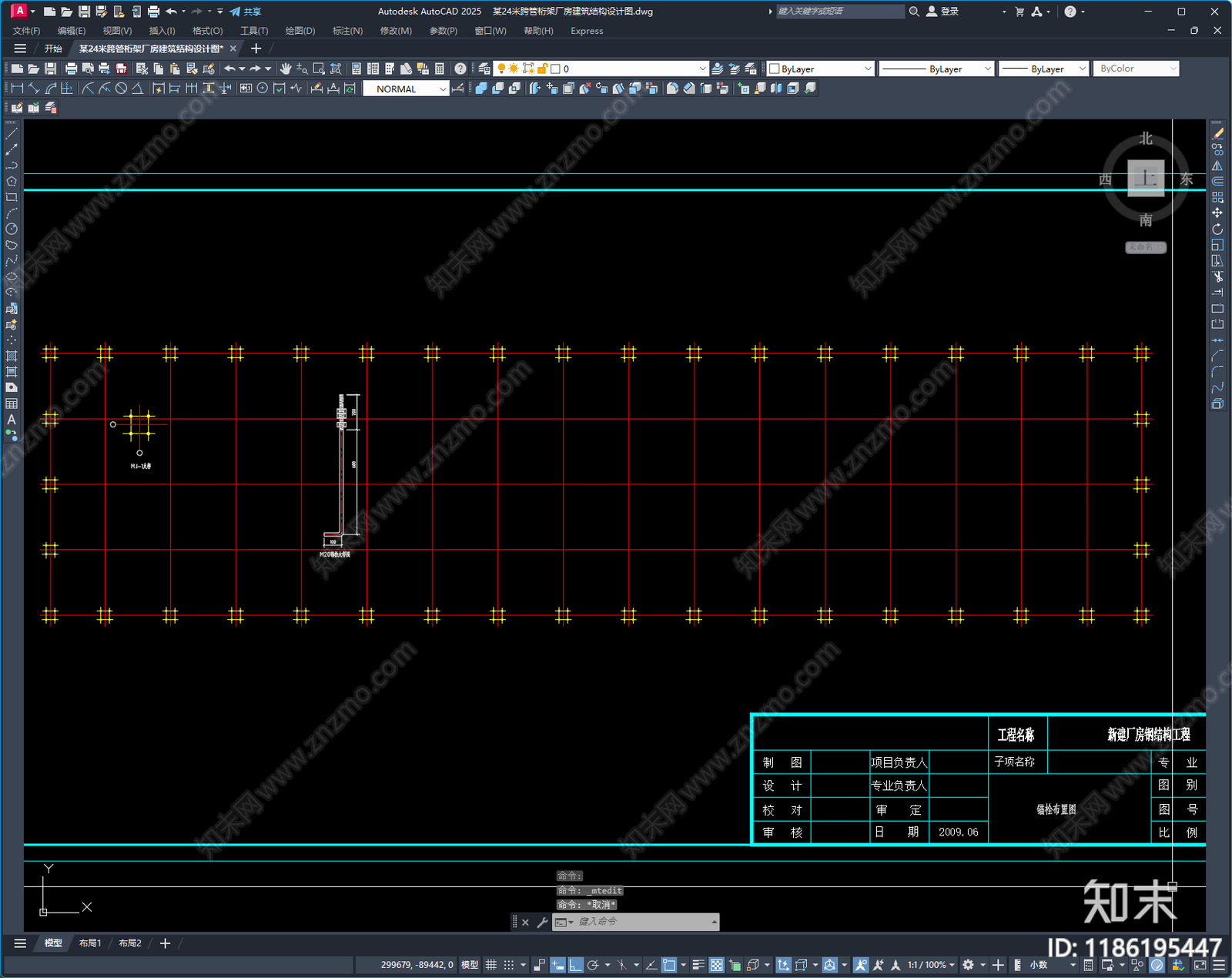Viewport: 1232px width, 978px height.
Task: Open the 文件(F) menu
Action: click(26, 31)
